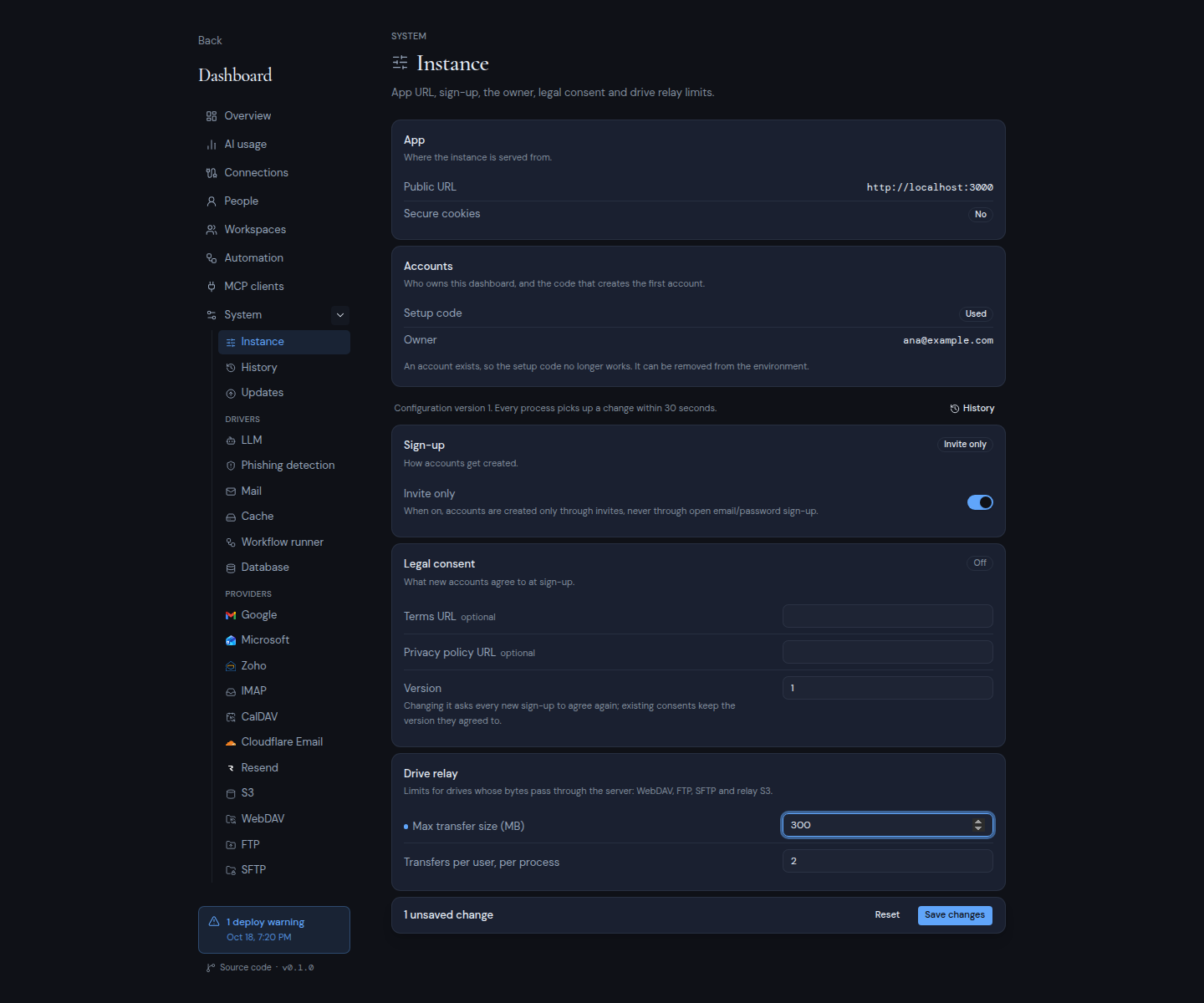Click the Google Gmail logo icon
1204x1003 pixels.
point(231,615)
